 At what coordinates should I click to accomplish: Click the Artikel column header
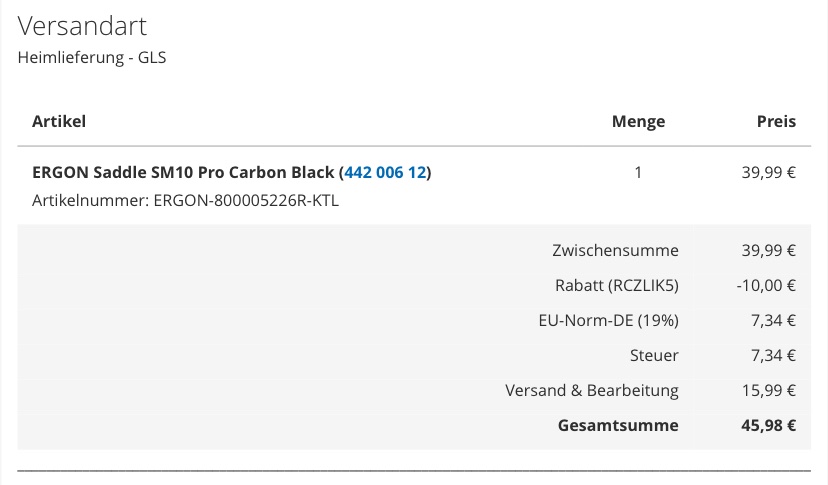pos(59,121)
